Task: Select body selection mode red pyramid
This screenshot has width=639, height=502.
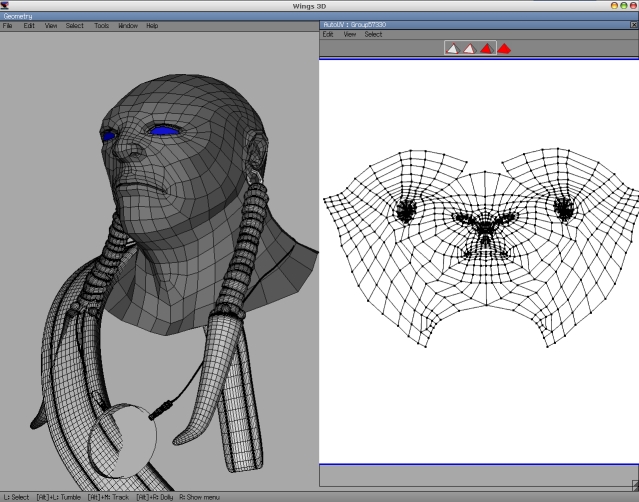Action: click(x=504, y=48)
